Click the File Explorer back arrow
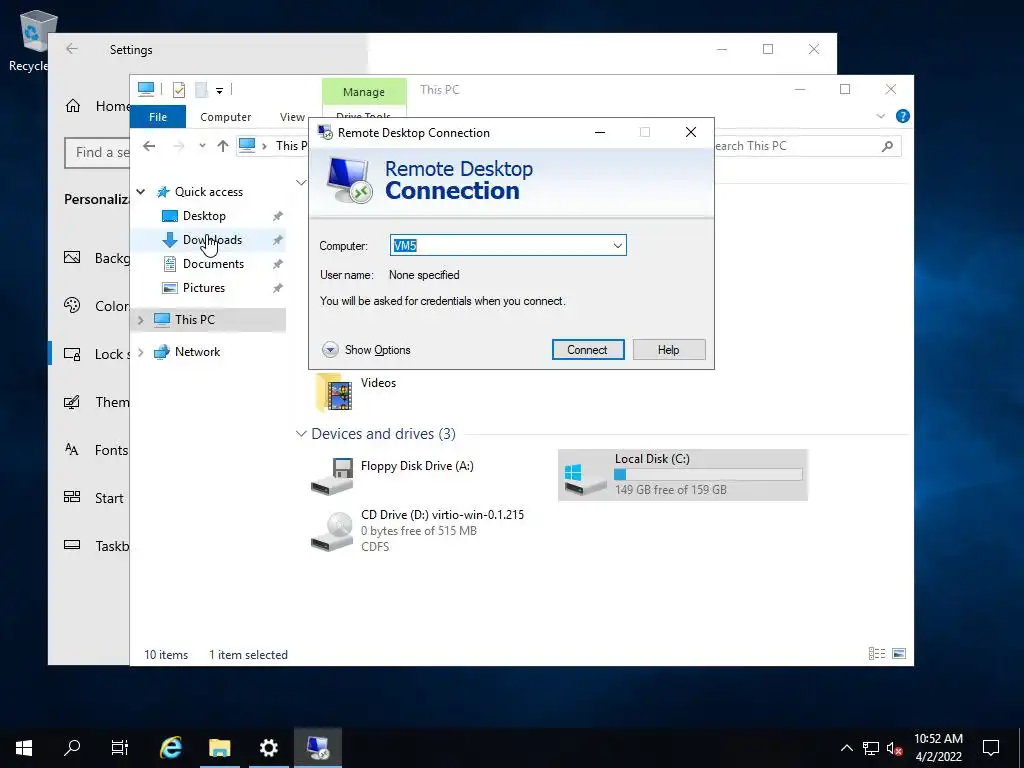The image size is (1024, 768). coord(149,146)
